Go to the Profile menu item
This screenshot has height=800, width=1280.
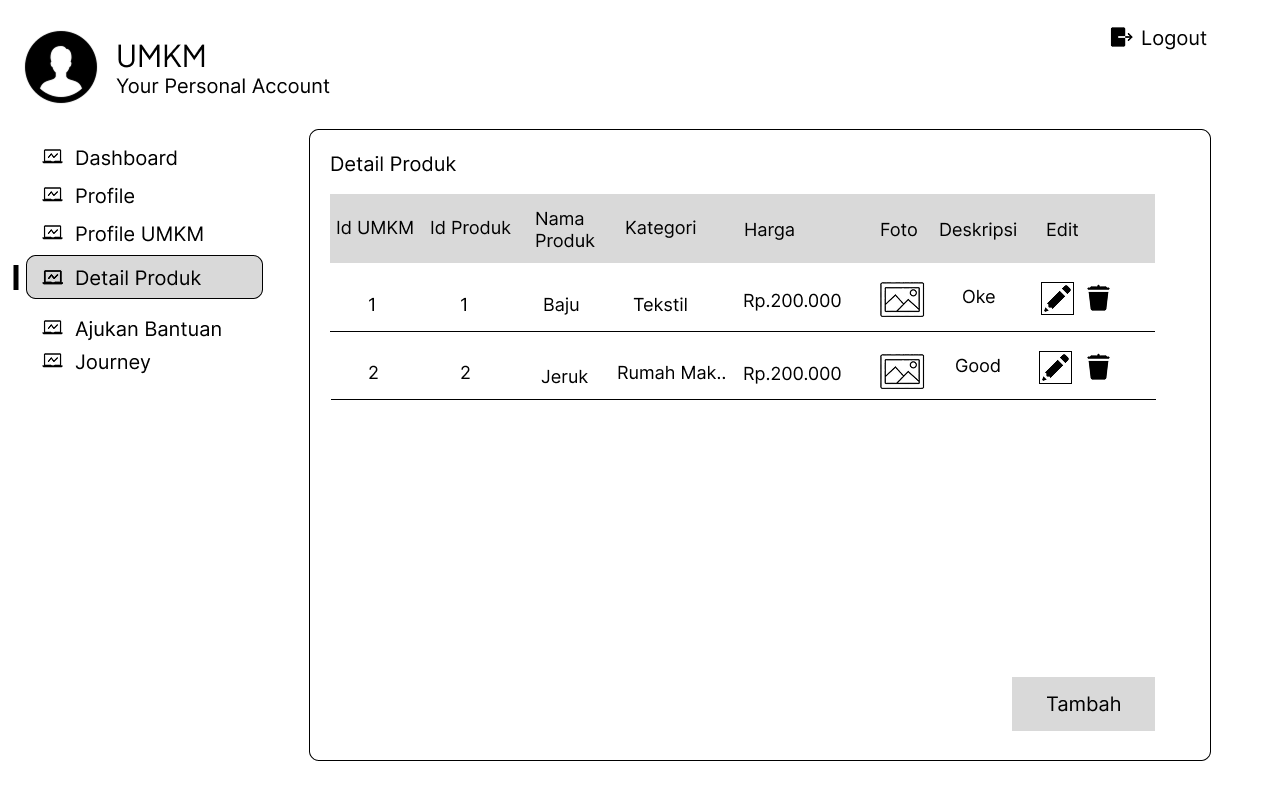click(105, 196)
